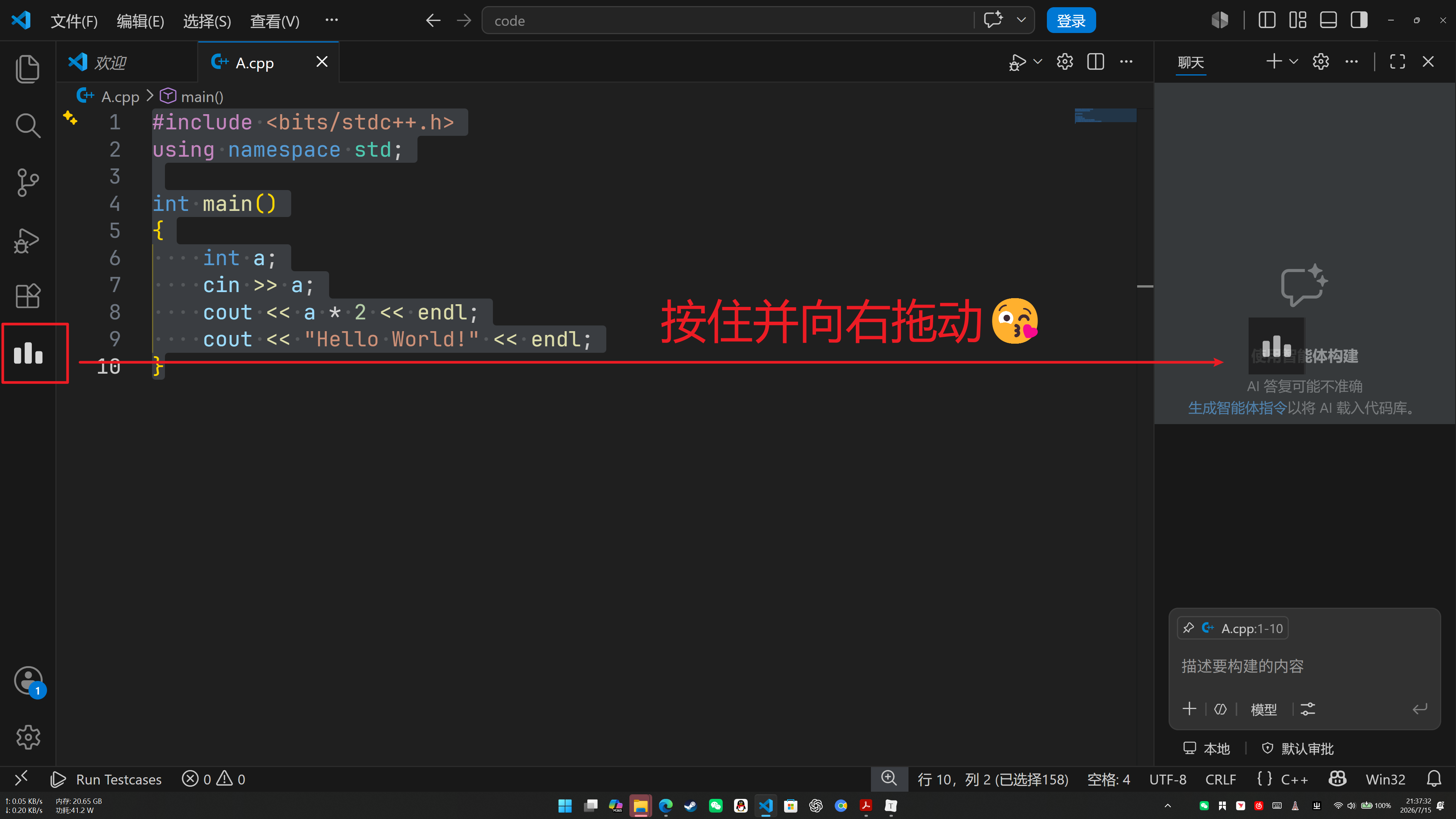Expand the run/debug dropdown arrow in editor toolbar
The image size is (1456, 819).
pyautogui.click(x=1038, y=62)
